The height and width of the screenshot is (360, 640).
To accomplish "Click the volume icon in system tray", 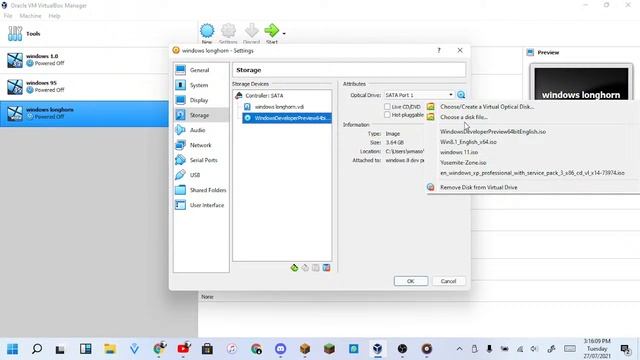I will [534, 349].
